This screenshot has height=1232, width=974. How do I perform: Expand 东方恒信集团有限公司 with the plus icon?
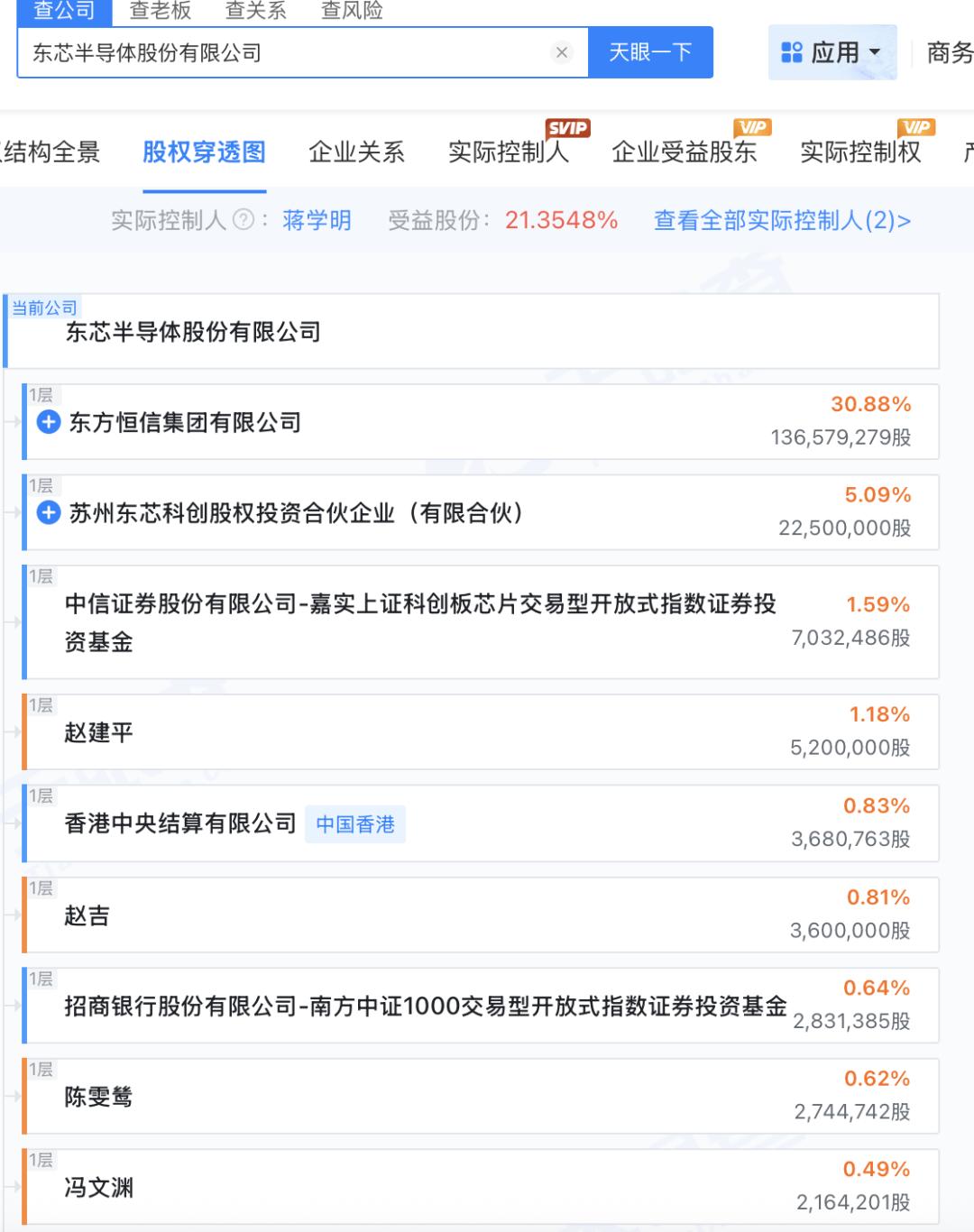[x=49, y=422]
